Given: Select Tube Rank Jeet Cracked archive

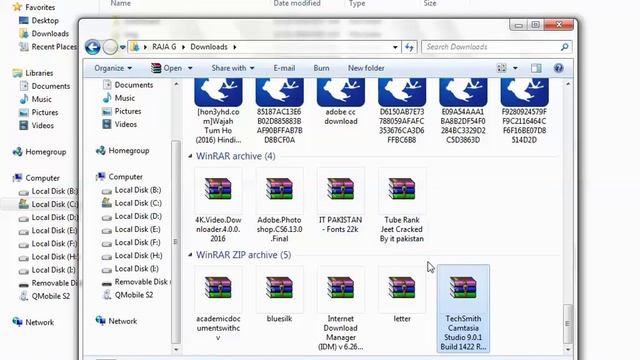Looking at the screenshot, I should pyautogui.click(x=402, y=205).
